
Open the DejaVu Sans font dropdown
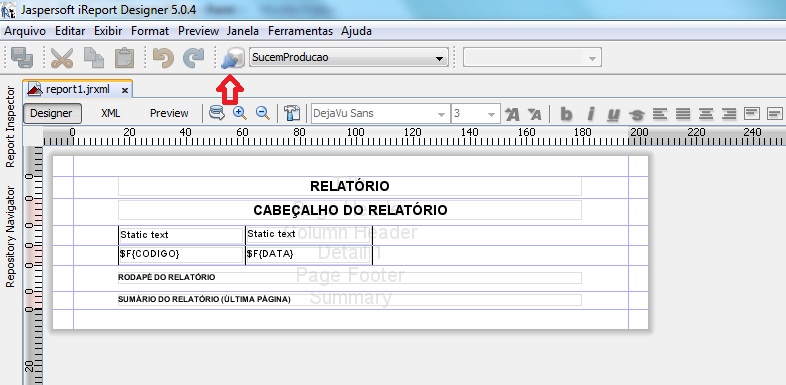coord(380,114)
